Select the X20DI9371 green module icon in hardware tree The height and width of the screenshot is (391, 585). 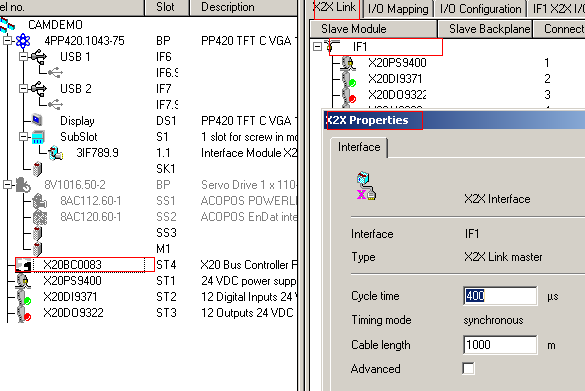[x=24, y=297]
